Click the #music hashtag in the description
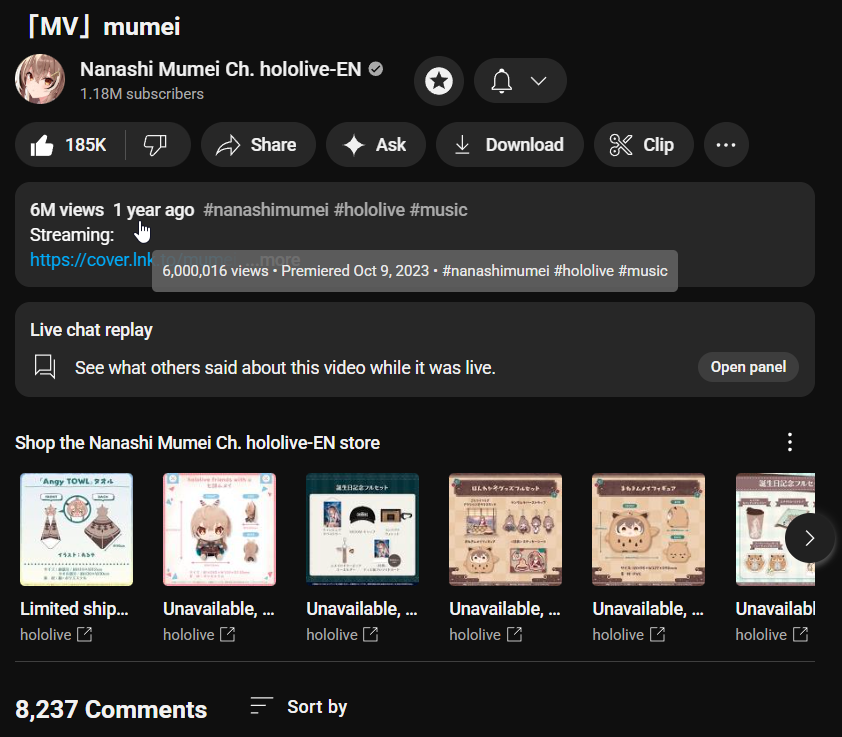The width and height of the screenshot is (842, 737). [x=439, y=209]
